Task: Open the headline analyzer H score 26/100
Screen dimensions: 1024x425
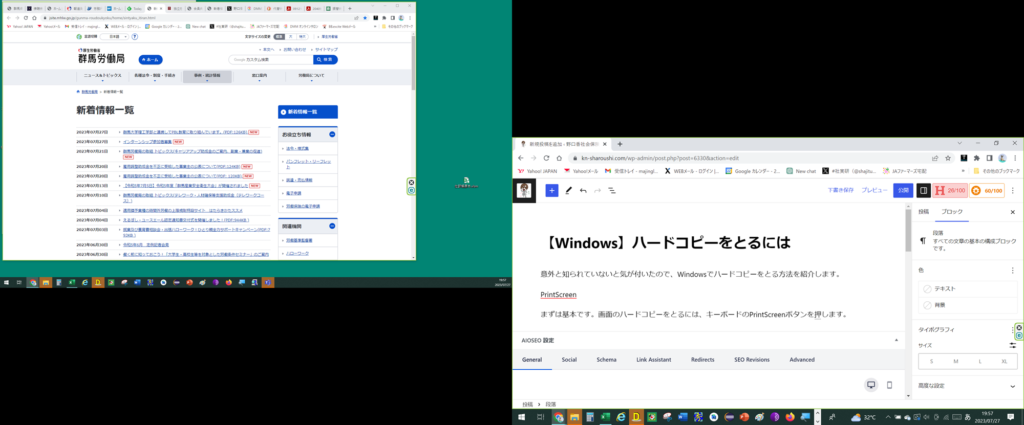Action: [950, 191]
